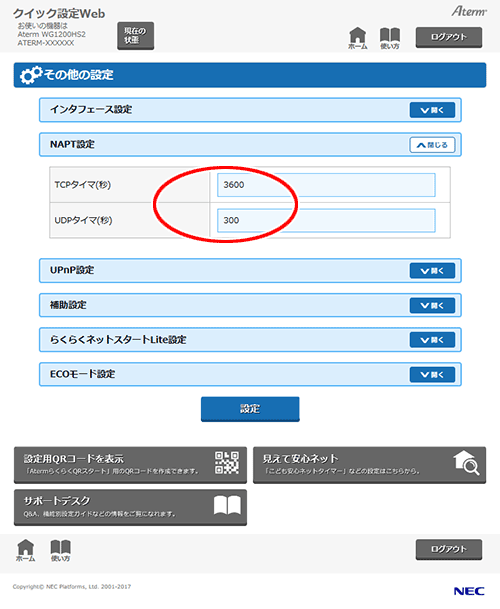Expand the 補助設定 section

coord(432,306)
